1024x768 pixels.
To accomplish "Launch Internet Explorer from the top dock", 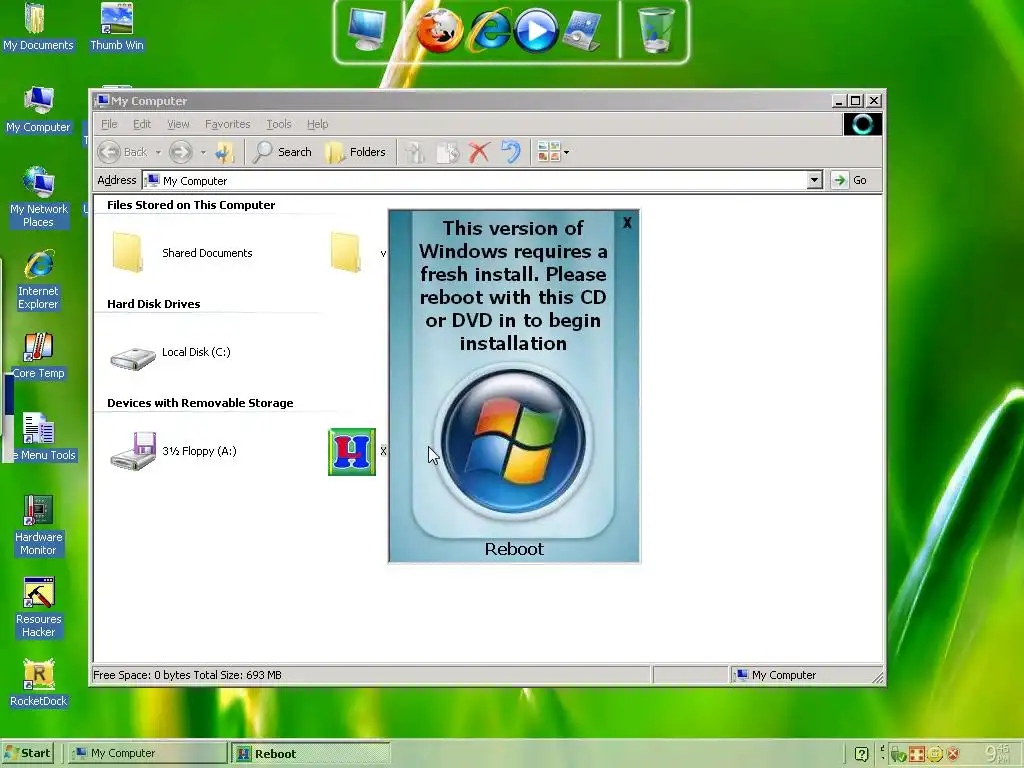I will click(x=489, y=31).
